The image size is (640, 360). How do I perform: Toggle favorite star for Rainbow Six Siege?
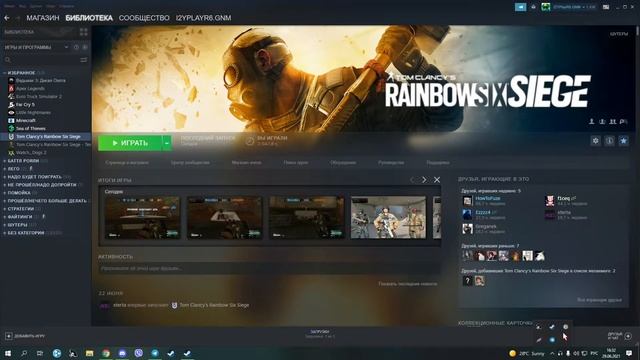(x=623, y=141)
